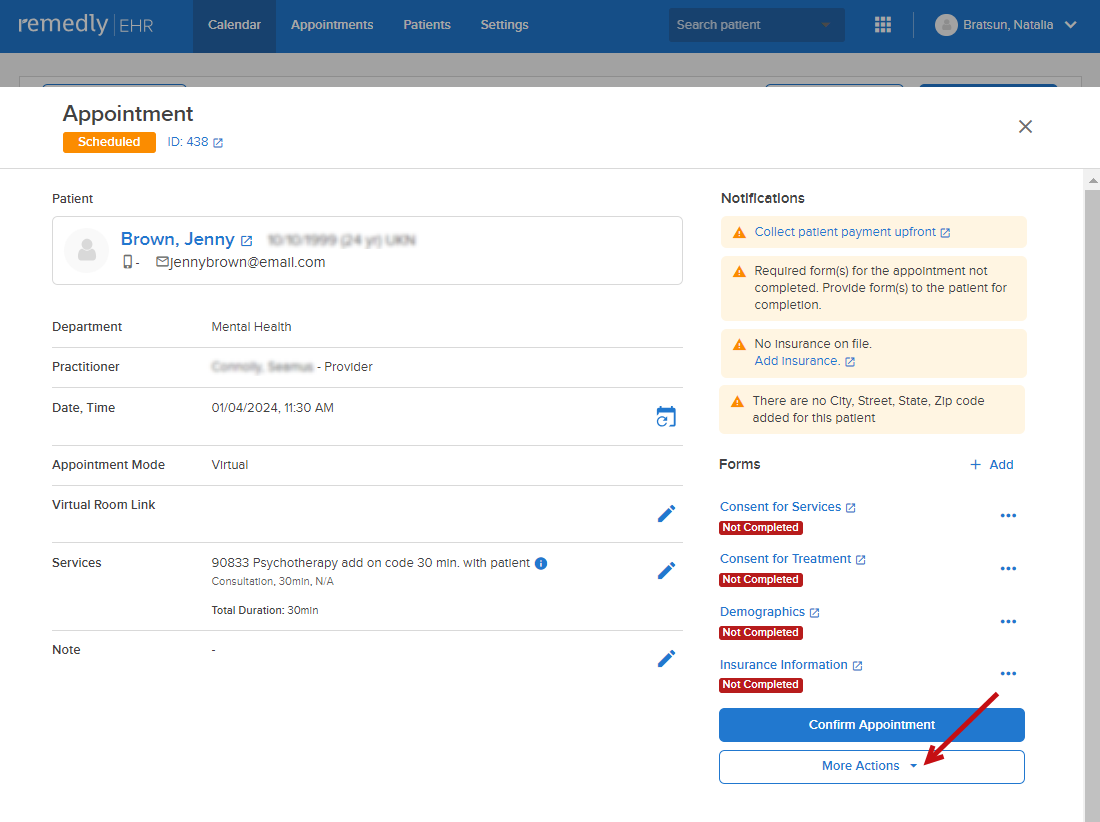Click the Demographics external link icon
The height and width of the screenshot is (822, 1100).
click(x=814, y=613)
